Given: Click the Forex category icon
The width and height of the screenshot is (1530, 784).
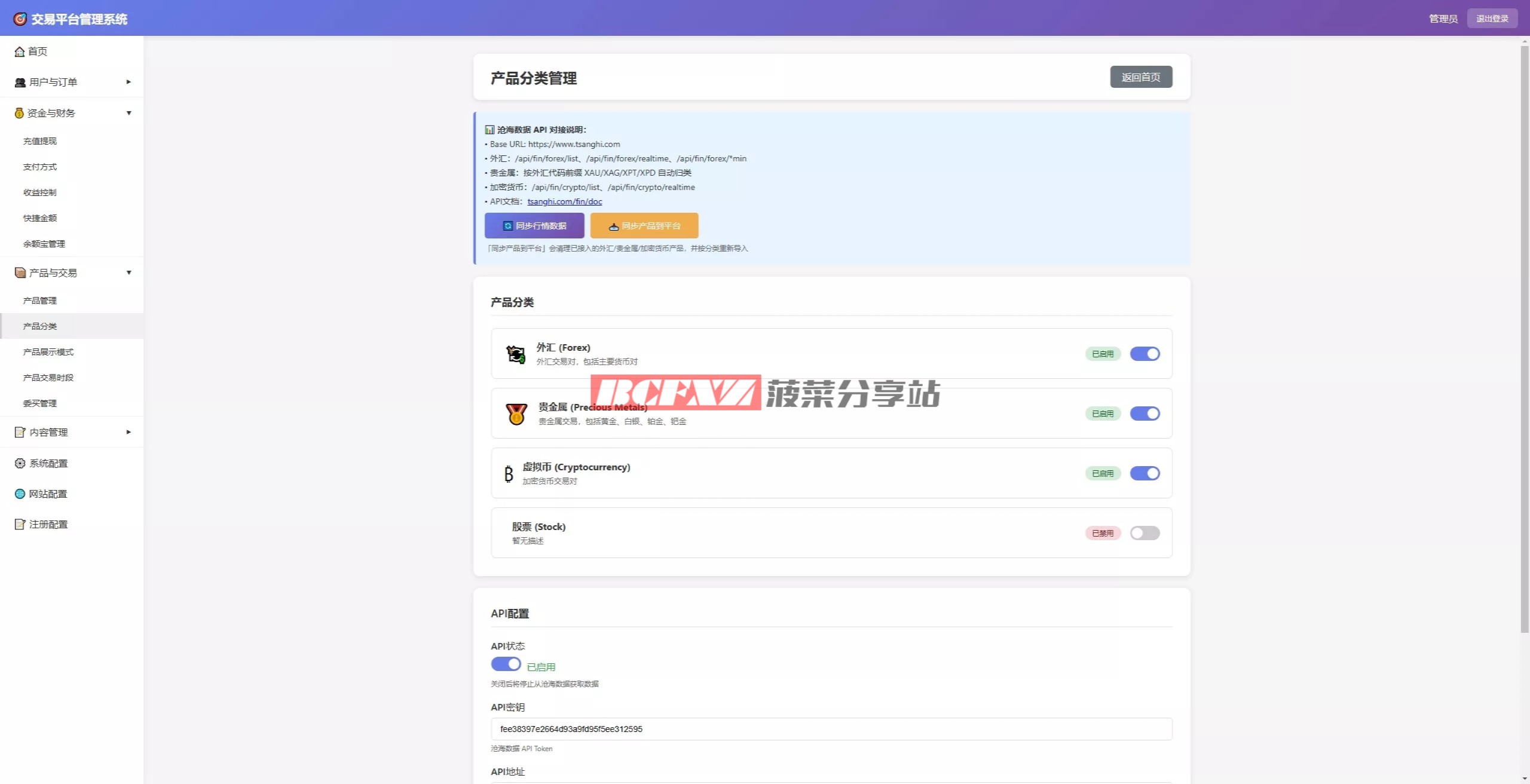Looking at the screenshot, I should click(516, 354).
